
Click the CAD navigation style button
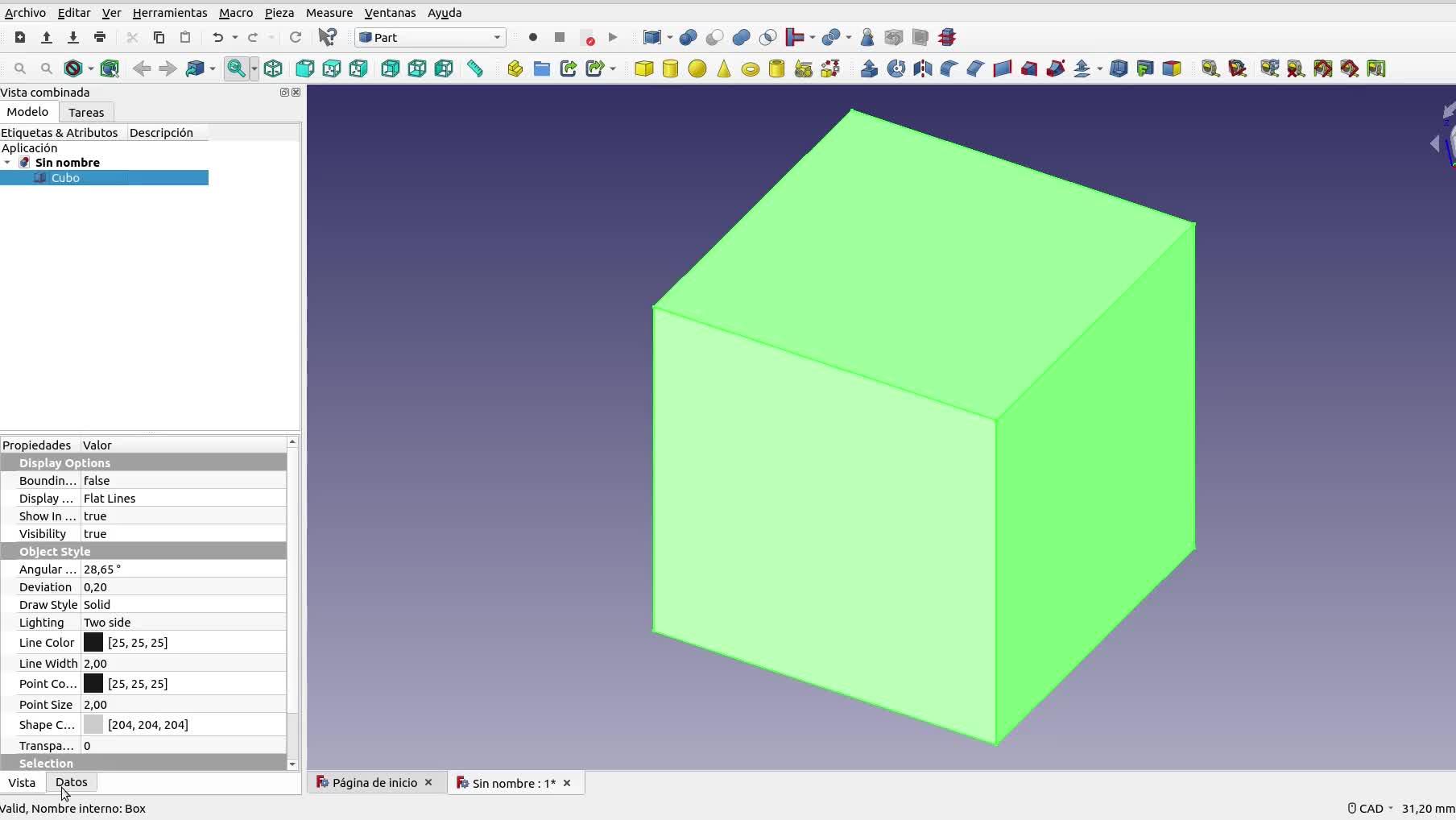click(1370, 808)
